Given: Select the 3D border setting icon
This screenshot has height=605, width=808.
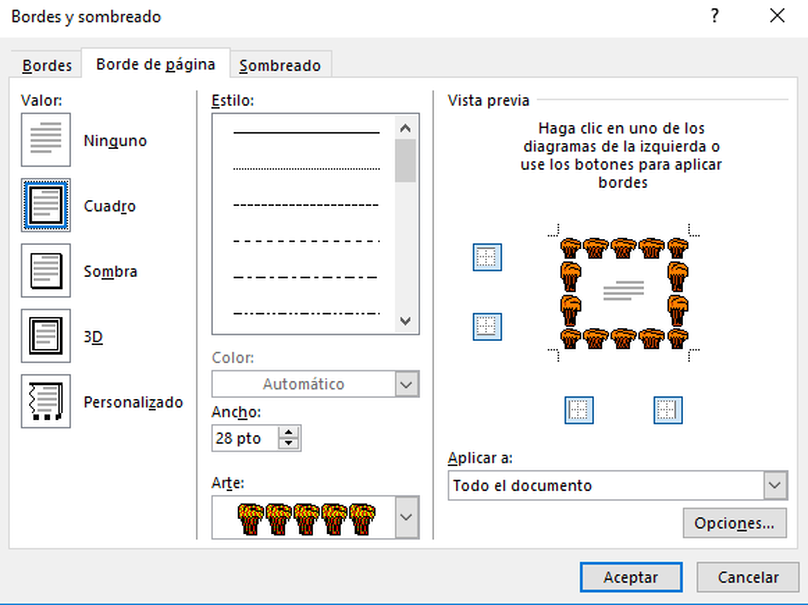Looking at the screenshot, I should click(x=46, y=337).
